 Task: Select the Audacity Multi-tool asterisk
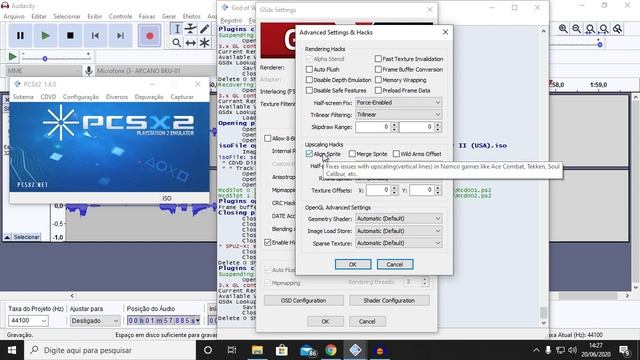pos(204,42)
